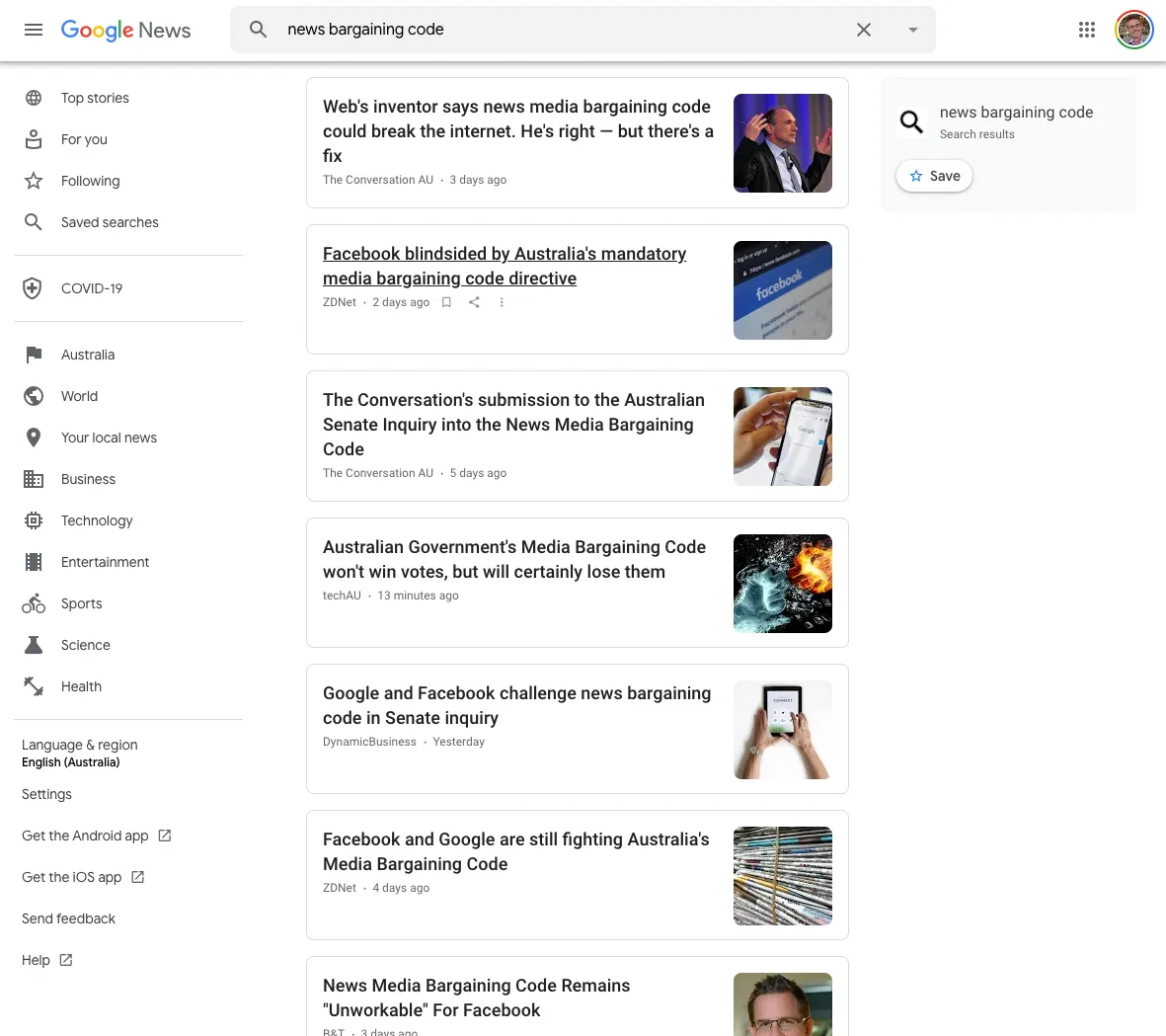
Task: Follow the Get the iOS app link
Action: click(83, 877)
